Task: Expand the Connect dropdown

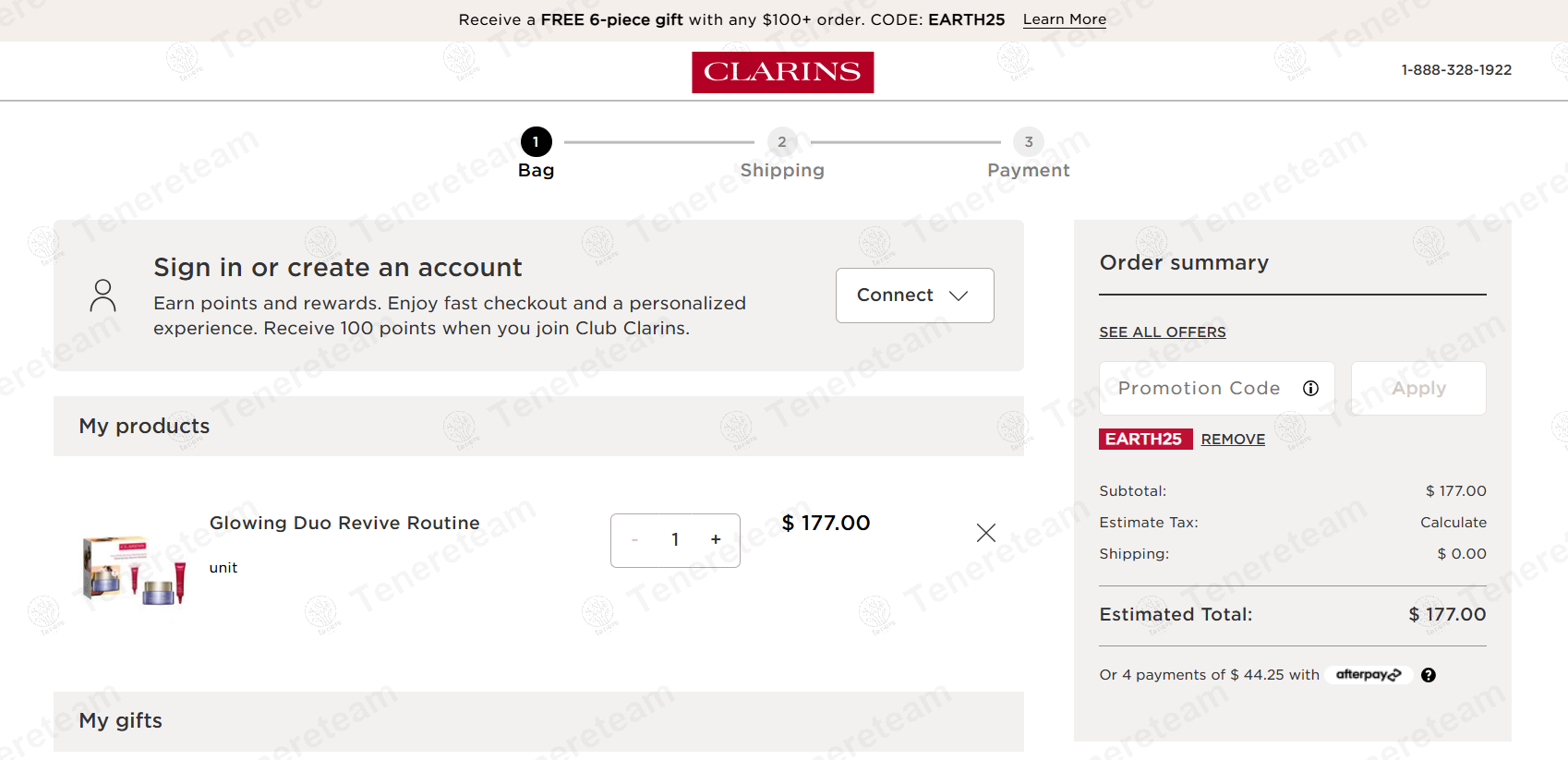Action: click(914, 296)
